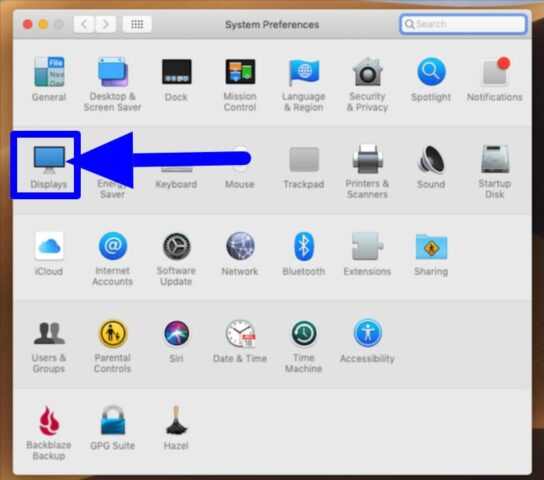Click the back navigation arrow
The width and height of the screenshot is (544, 480).
click(x=84, y=24)
